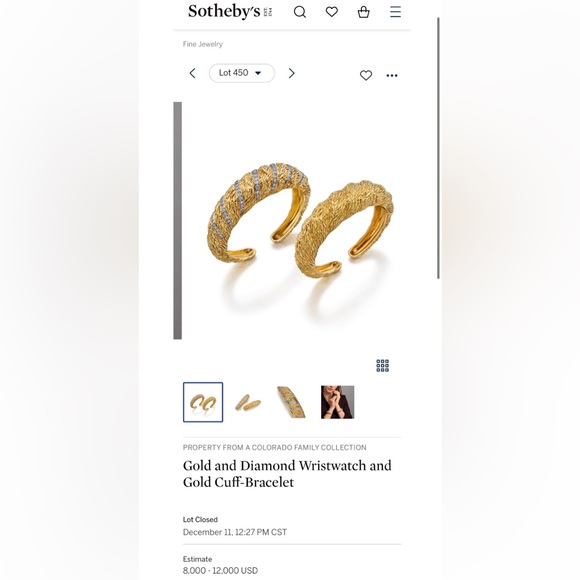Open the hamburger menu
Image resolution: width=580 pixels, height=580 pixels.
click(x=395, y=11)
